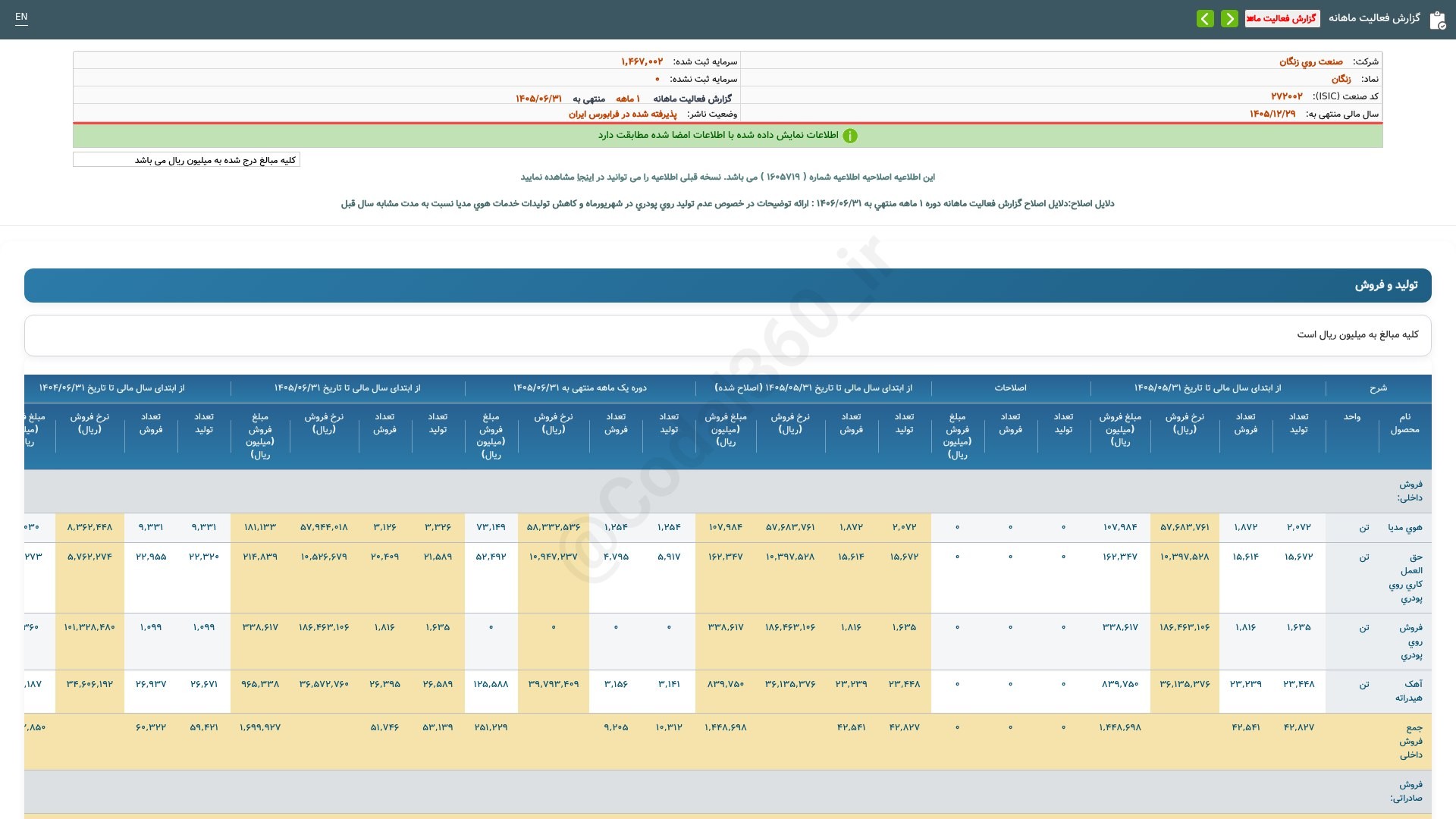
Task: Open the گزارش فعالیت ماهانه report selector dropdown
Action: [1282, 18]
